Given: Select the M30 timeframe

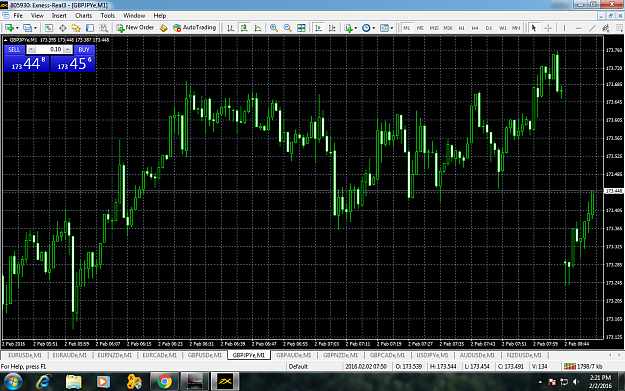Looking at the screenshot, I should click(448, 28).
